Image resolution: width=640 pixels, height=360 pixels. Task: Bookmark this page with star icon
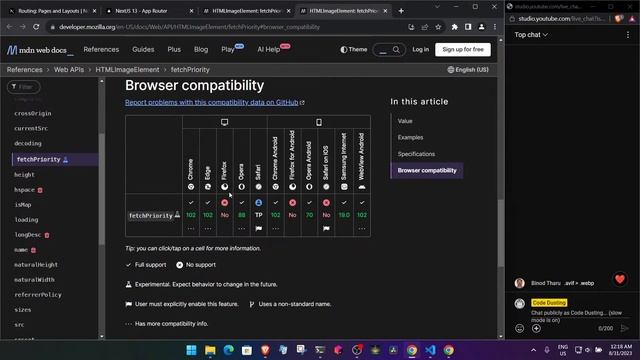(438, 27)
